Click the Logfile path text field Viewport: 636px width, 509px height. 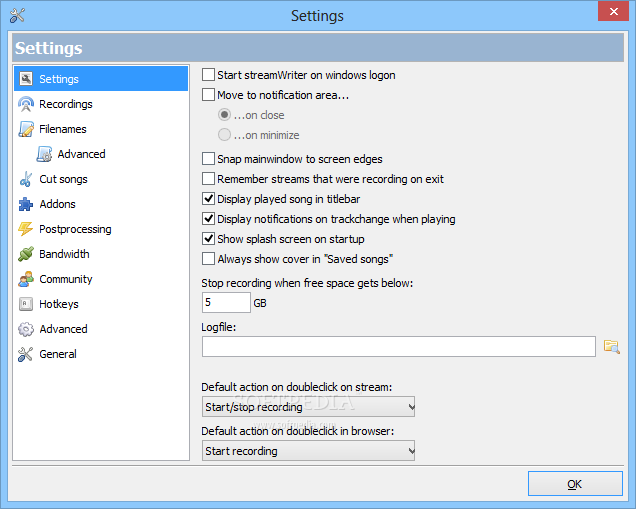coord(399,346)
